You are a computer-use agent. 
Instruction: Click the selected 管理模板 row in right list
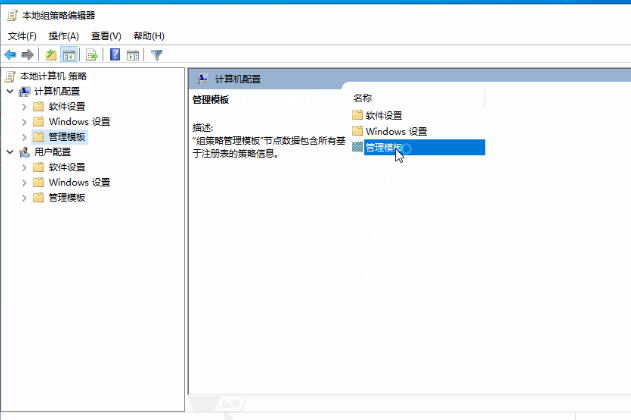click(x=425, y=147)
